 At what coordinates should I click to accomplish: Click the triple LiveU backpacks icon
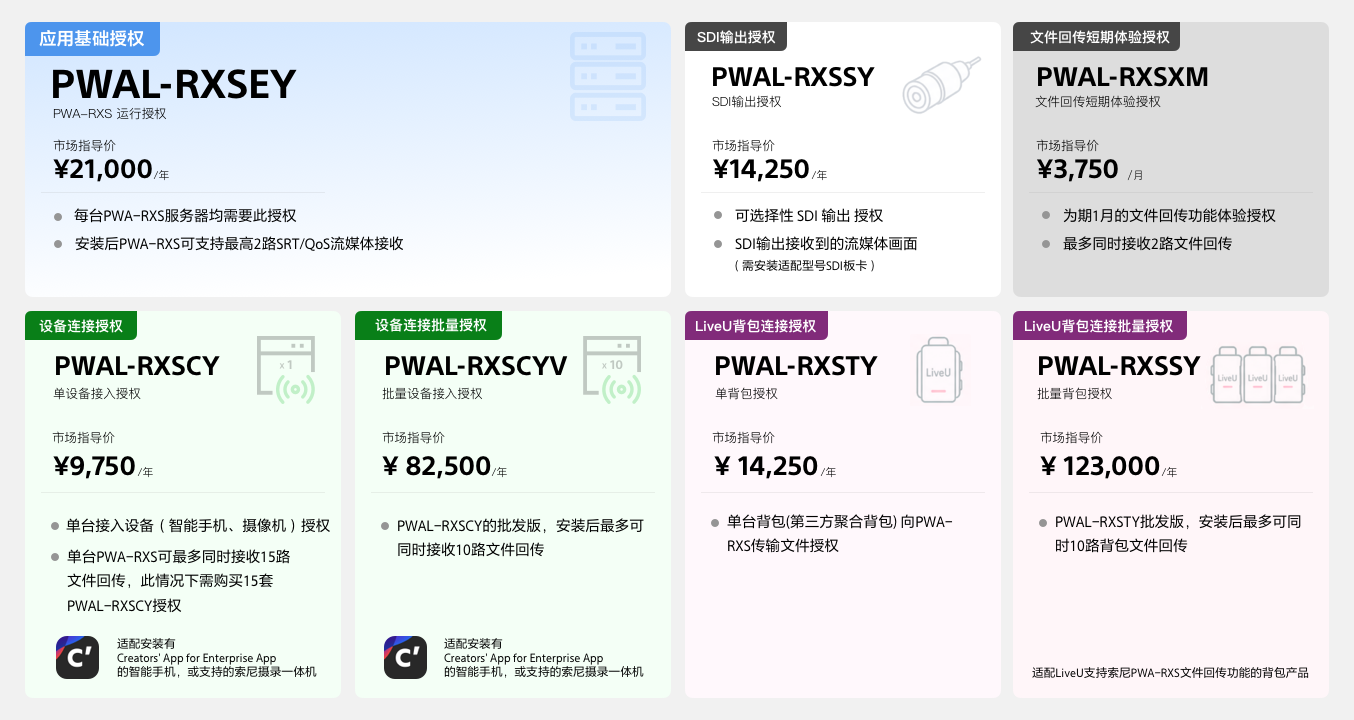[x=1259, y=375]
